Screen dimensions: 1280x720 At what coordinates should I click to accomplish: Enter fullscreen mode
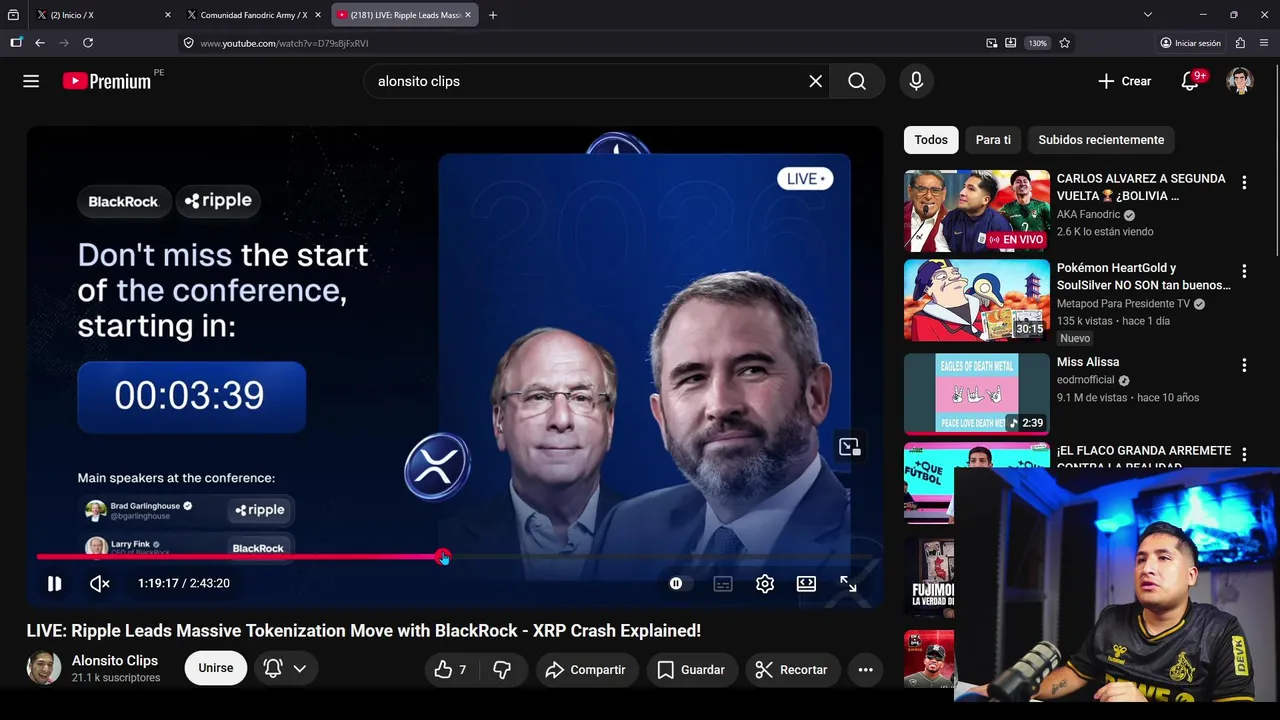coord(848,583)
